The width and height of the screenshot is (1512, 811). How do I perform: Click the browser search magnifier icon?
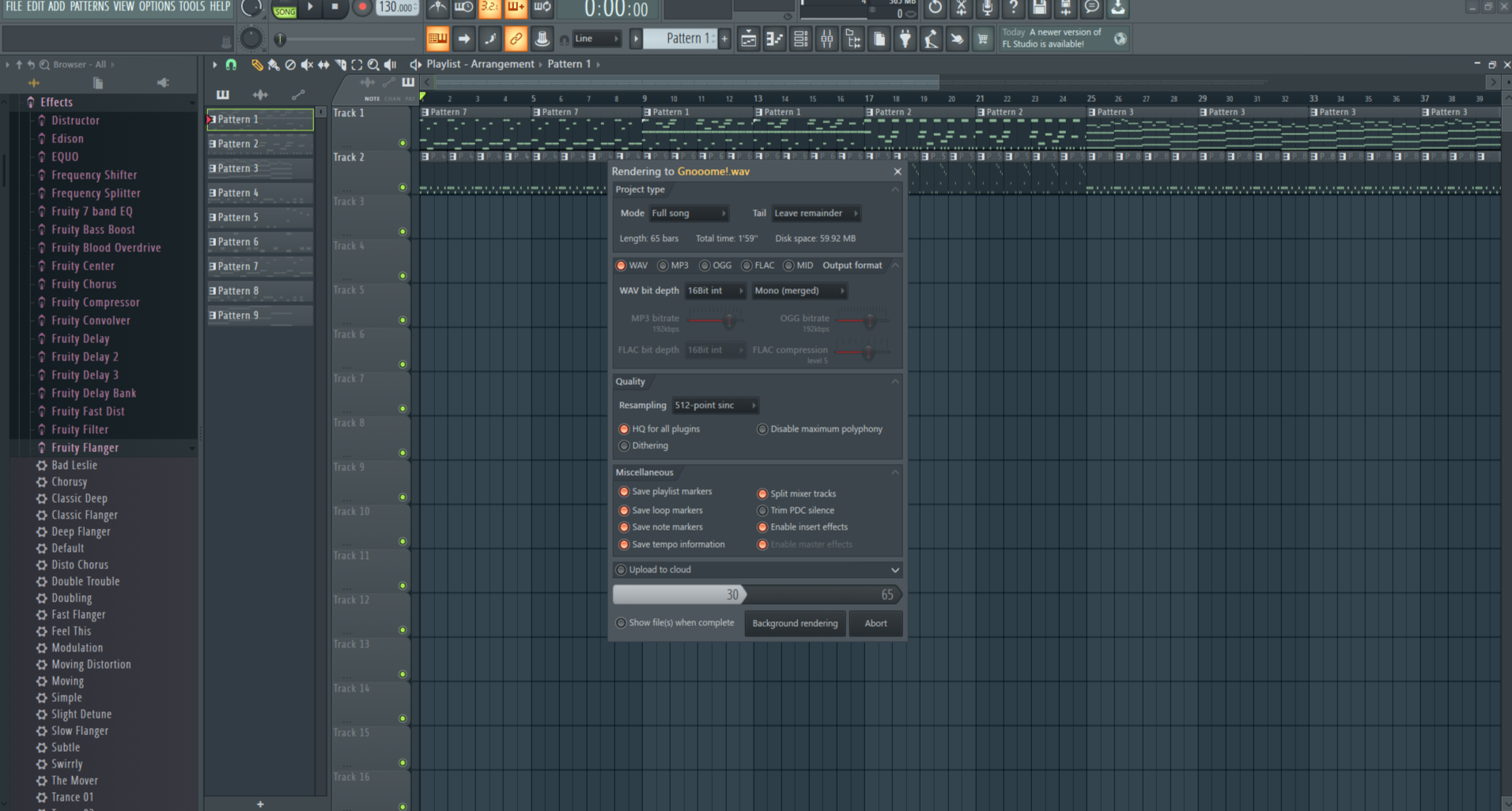point(44,65)
